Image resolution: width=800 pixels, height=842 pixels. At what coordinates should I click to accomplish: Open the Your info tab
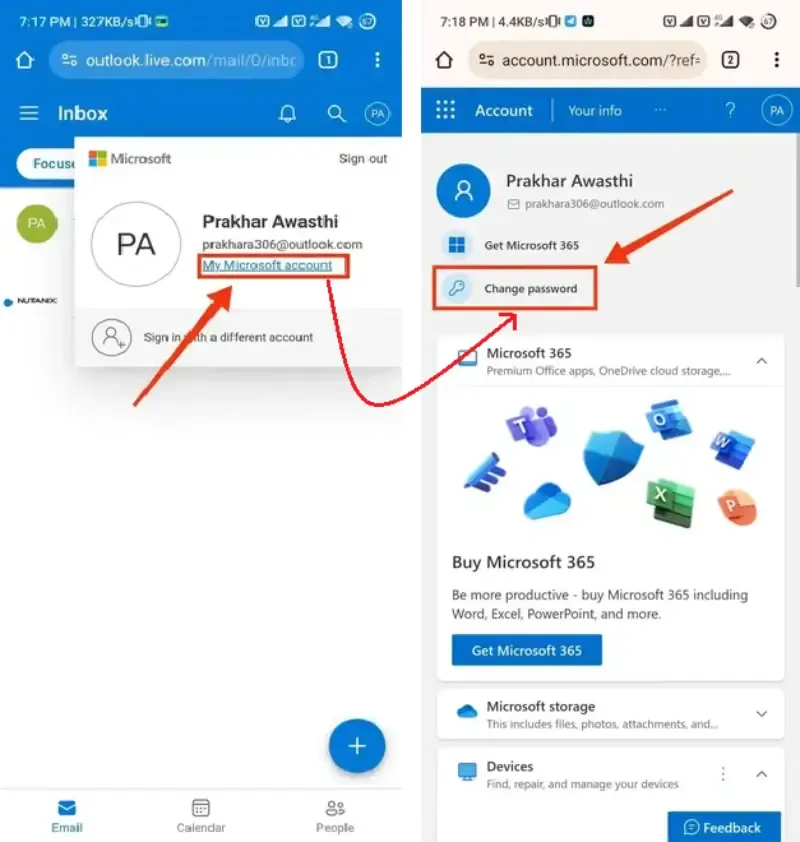[x=595, y=111]
